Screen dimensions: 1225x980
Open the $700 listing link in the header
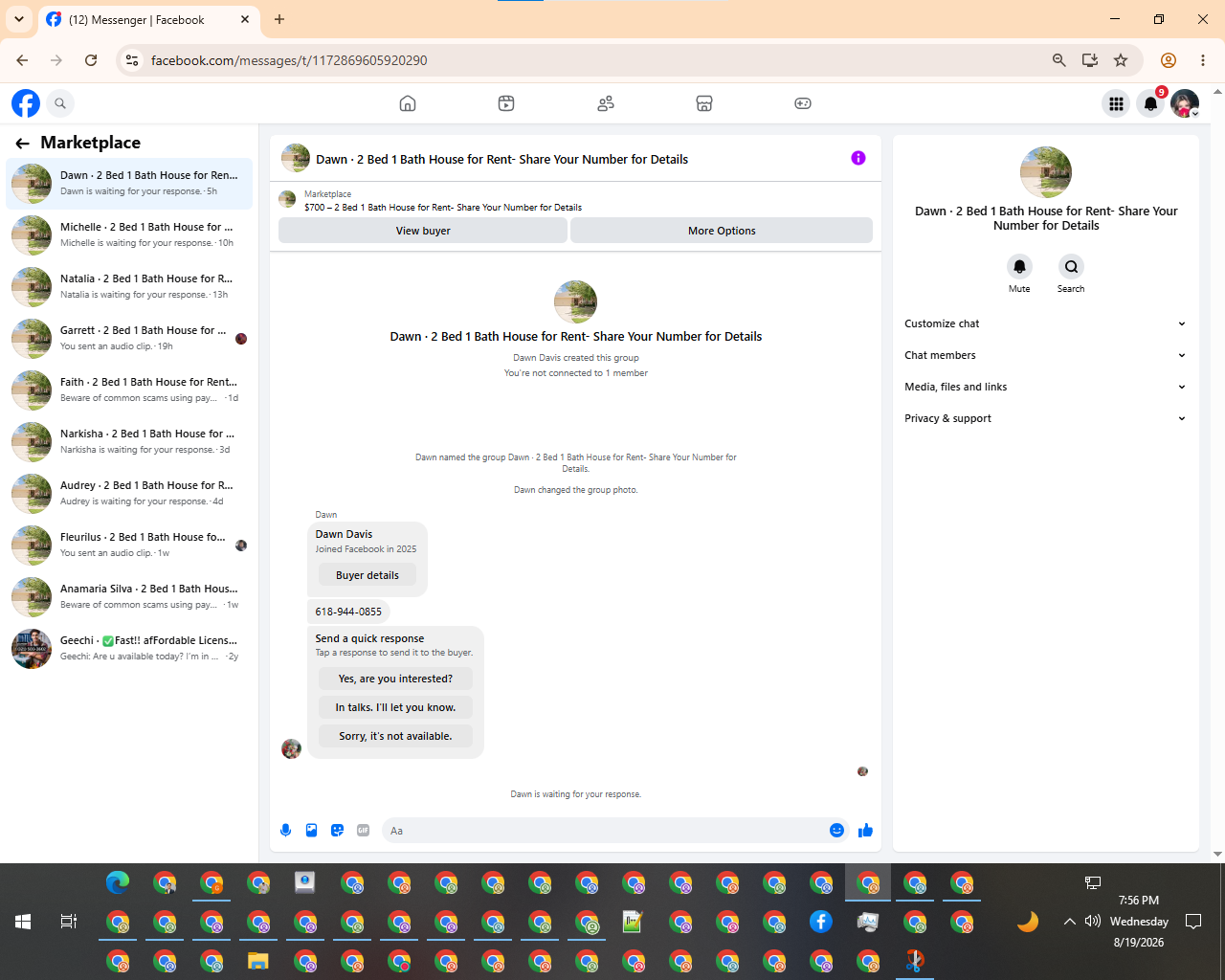coord(443,207)
